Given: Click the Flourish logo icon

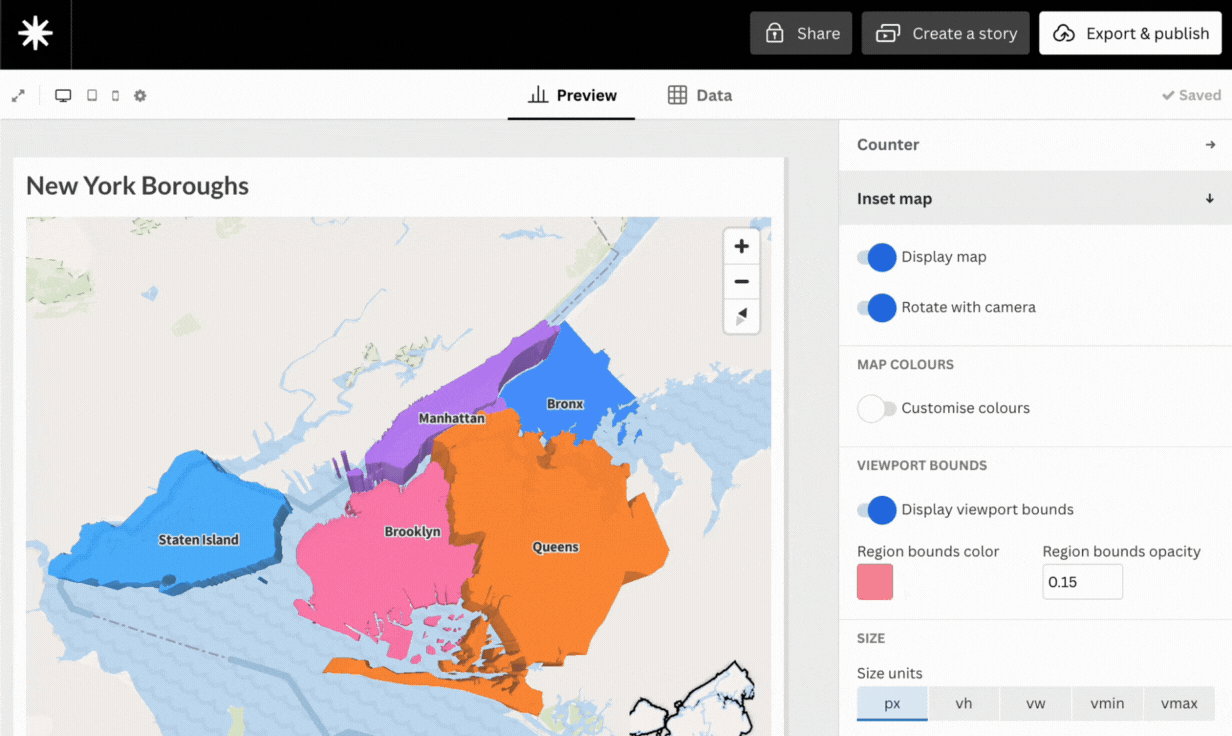Looking at the screenshot, I should 35,34.
